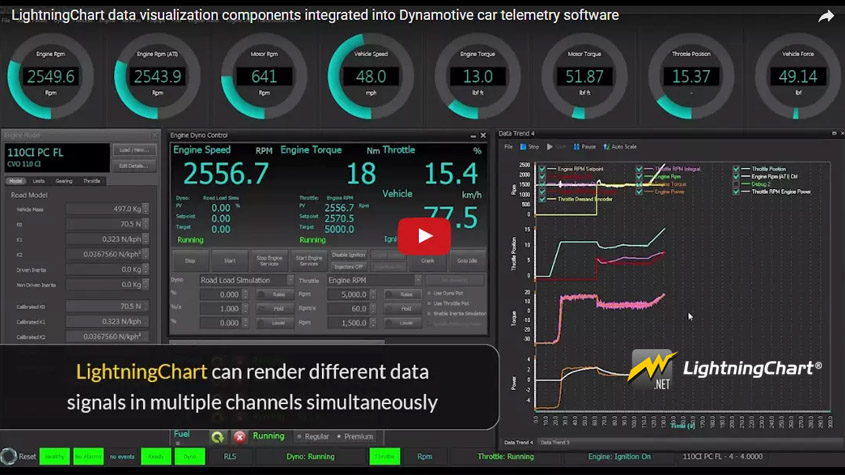Click the Auto Scale icon in Data Trend
Screen dimensions: 845x475
(x=606, y=147)
